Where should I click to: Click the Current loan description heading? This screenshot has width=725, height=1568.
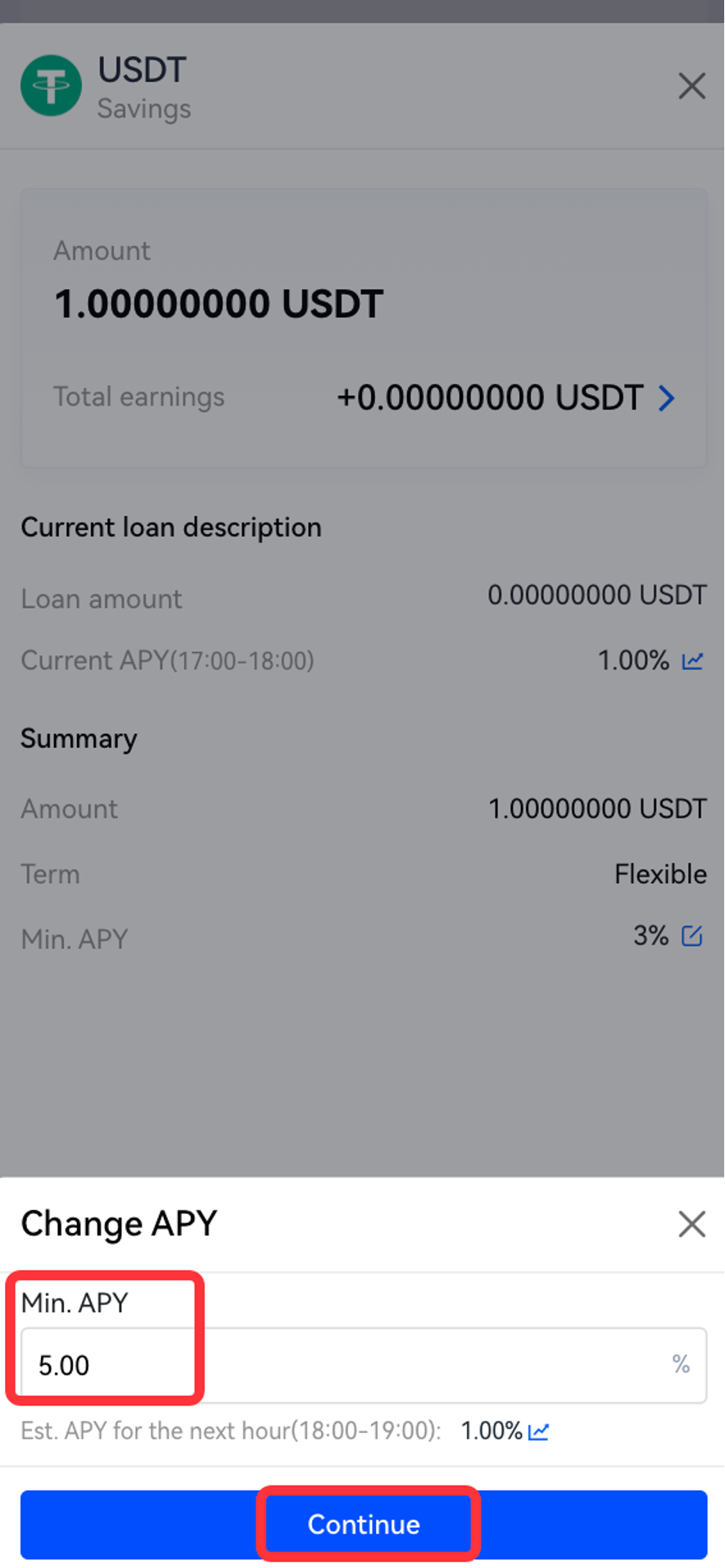pos(171,528)
